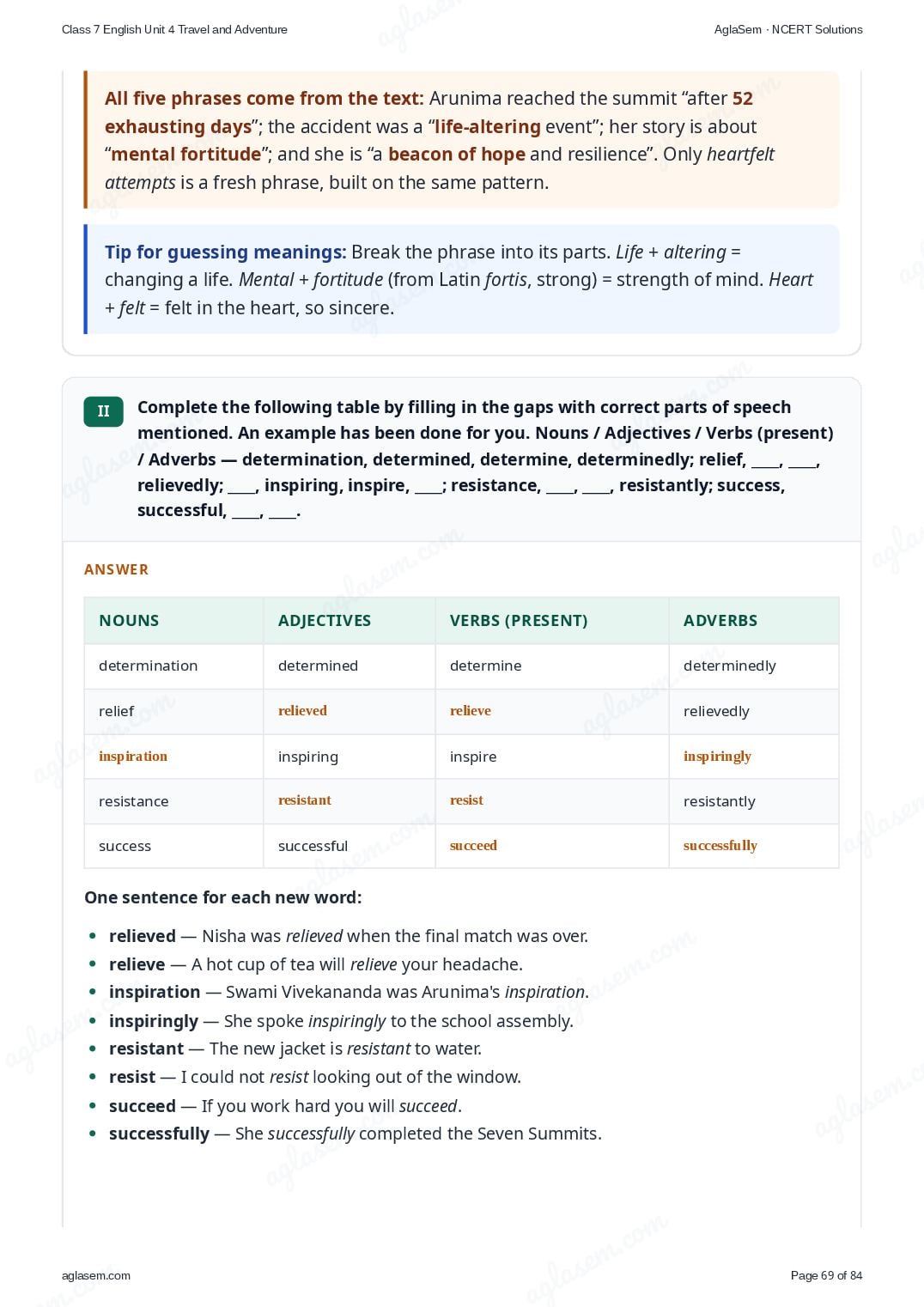Select the ADJECTIVES column header
The height and width of the screenshot is (1307, 924).
(325, 620)
